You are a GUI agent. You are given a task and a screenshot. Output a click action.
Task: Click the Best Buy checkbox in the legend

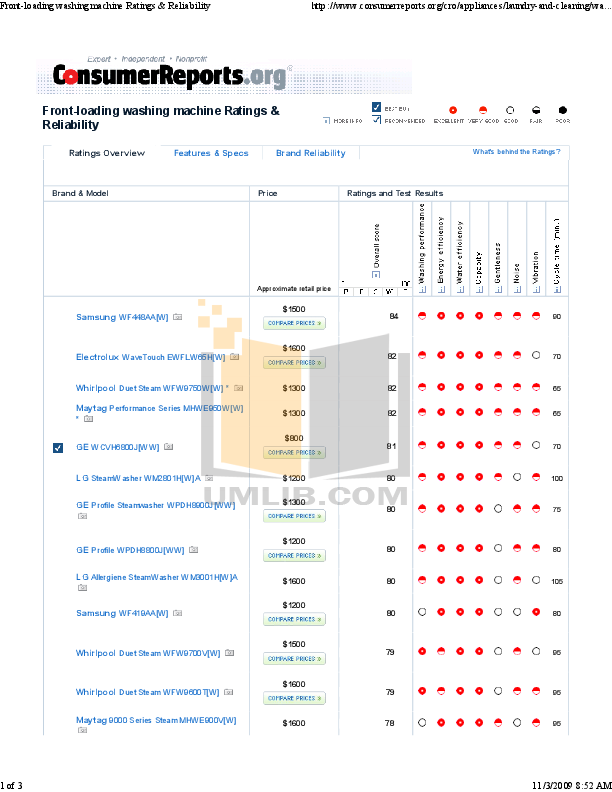point(376,107)
